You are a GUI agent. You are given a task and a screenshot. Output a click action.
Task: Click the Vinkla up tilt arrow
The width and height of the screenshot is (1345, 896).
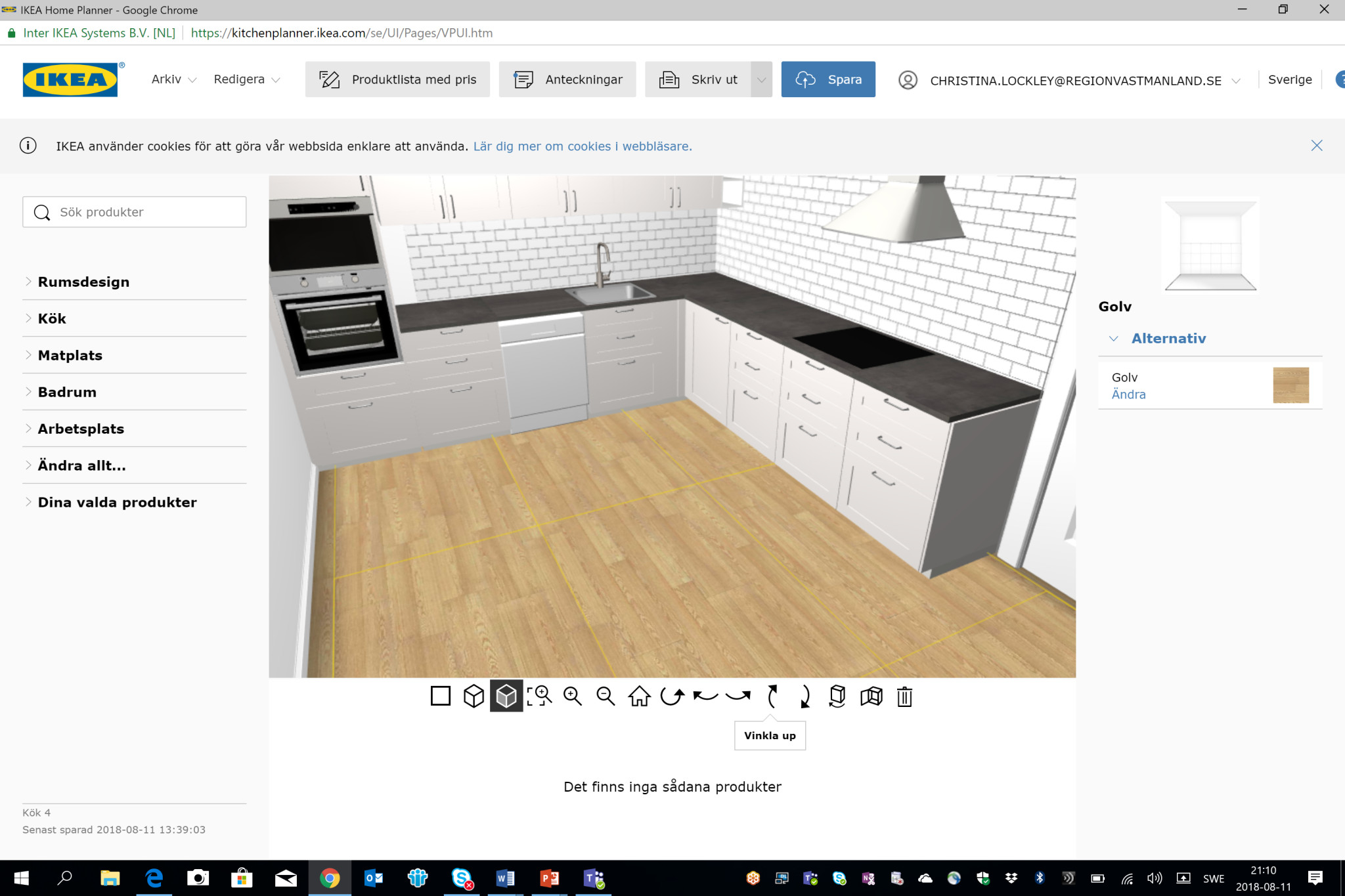tap(772, 696)
